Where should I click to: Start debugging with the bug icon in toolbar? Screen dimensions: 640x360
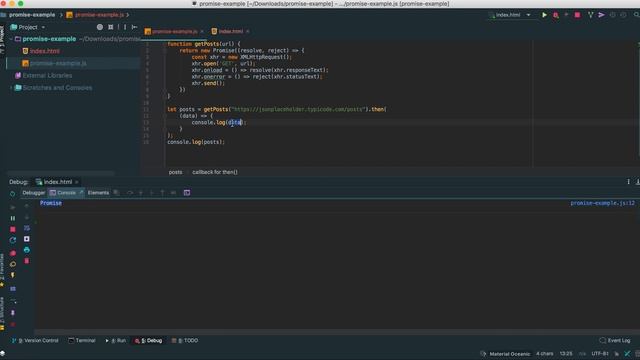tap(556, 15)
